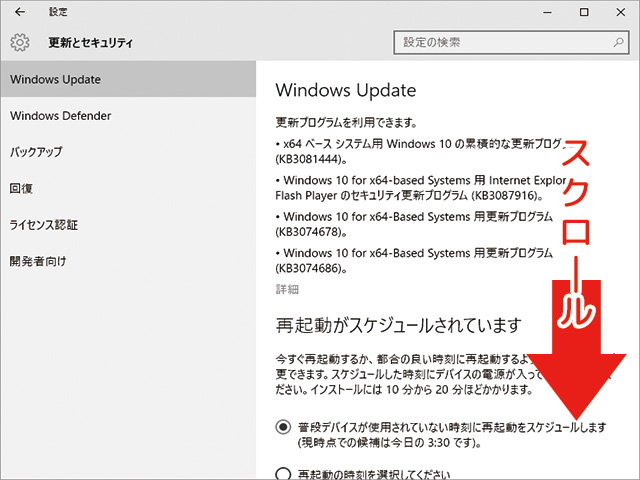Viewport: 640px width, 480px height.
Task: Go back using the back arrow
Action: 20,12
